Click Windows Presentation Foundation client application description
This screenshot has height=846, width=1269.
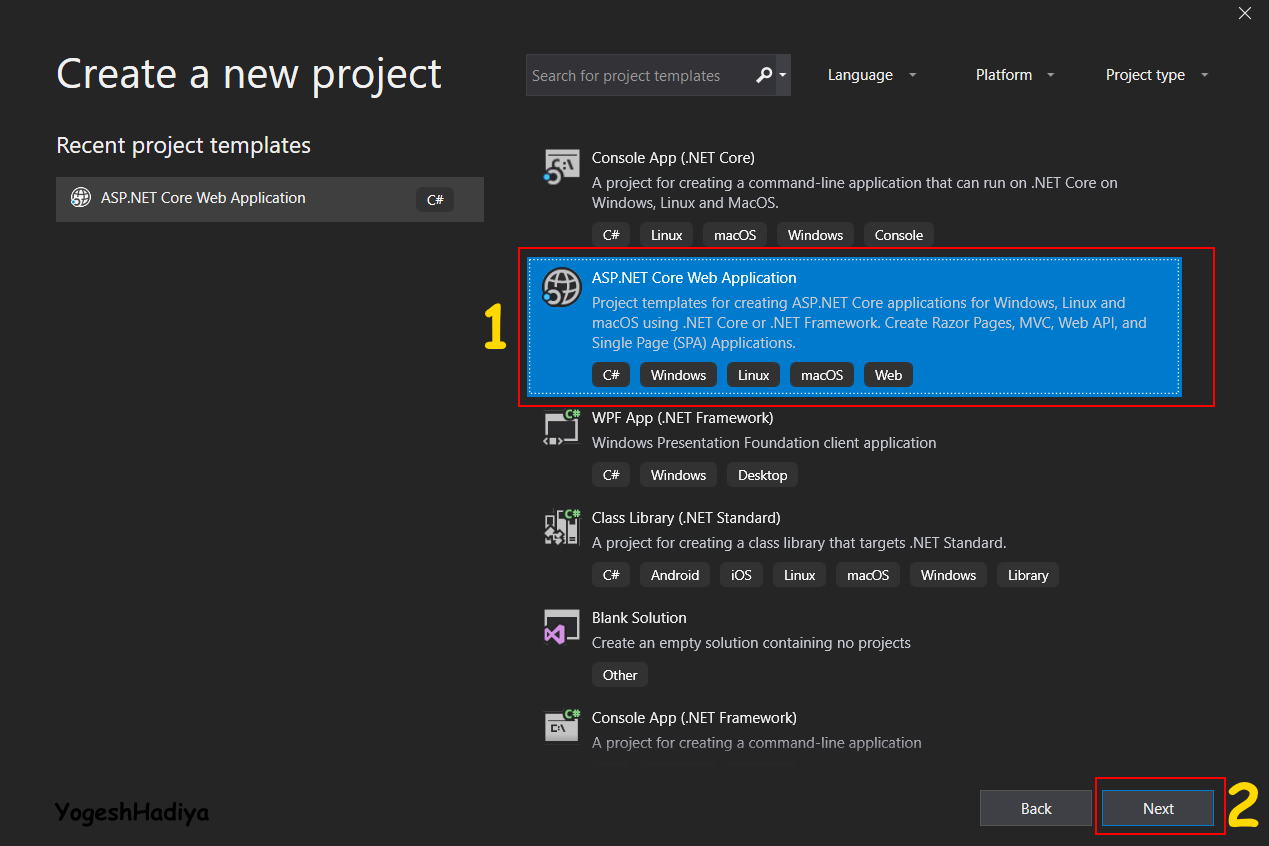tap(764, 443)
